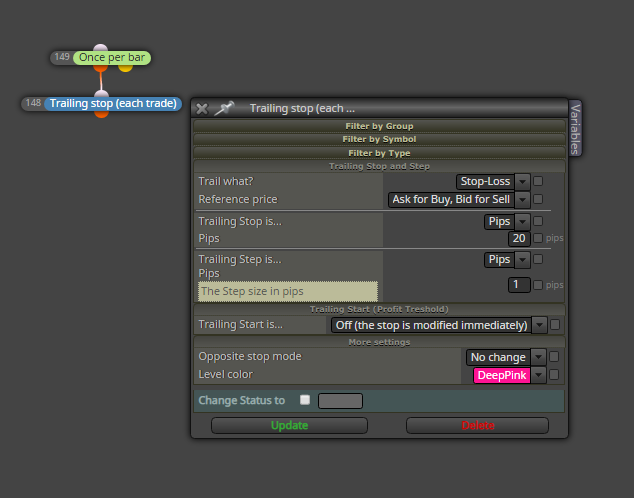
Task: Collapse the More settings section
Action: (379, 342)
